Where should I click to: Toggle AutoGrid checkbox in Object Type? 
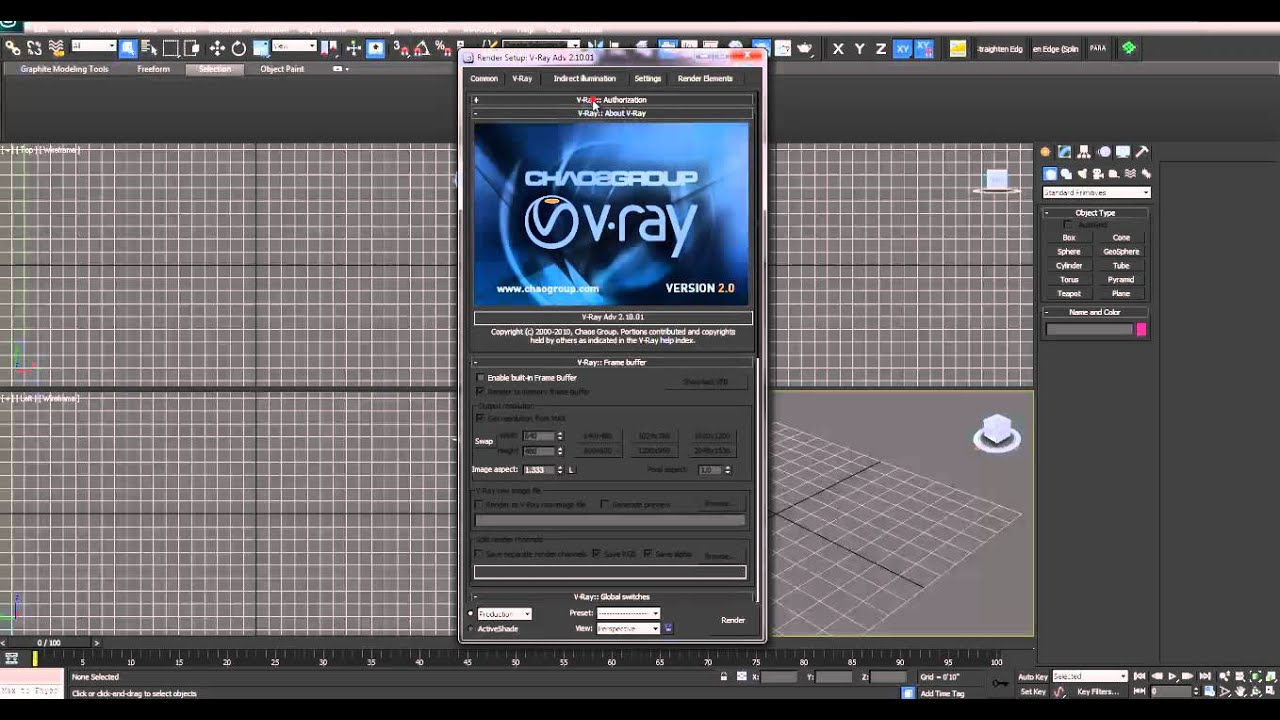(x=1067, y=224)
